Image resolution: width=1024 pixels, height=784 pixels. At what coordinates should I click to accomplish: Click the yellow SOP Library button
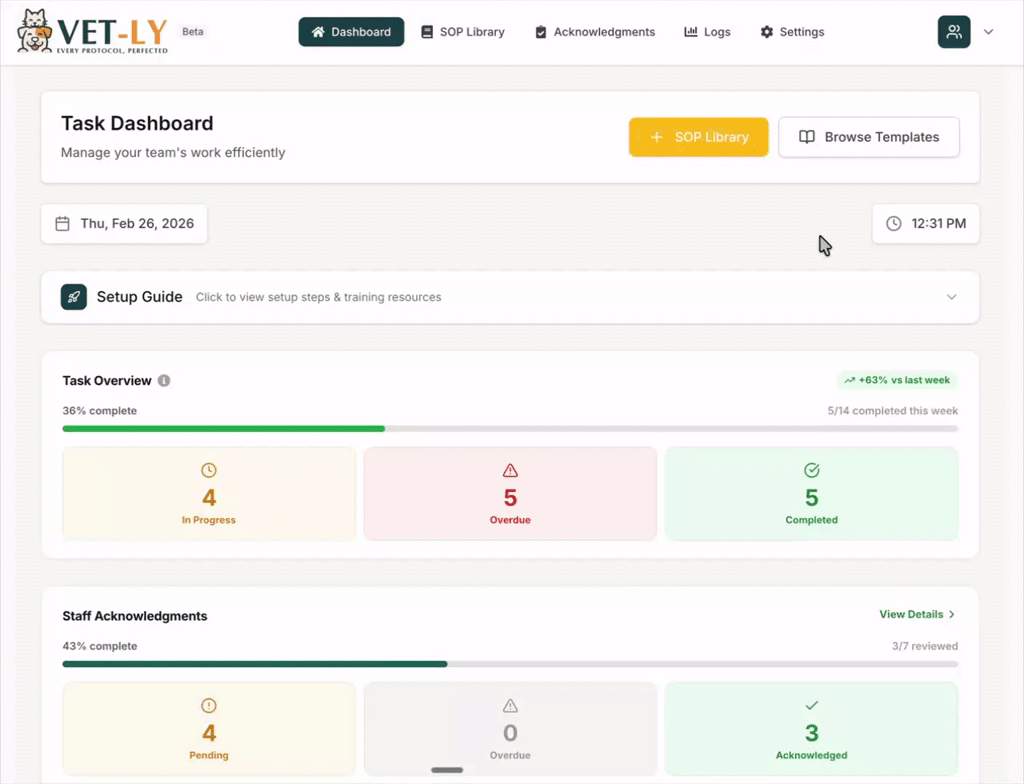(x=698, y=137)
